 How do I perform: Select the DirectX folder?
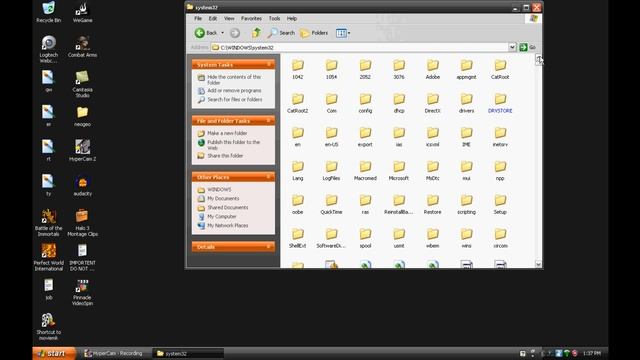coord(433,103)
